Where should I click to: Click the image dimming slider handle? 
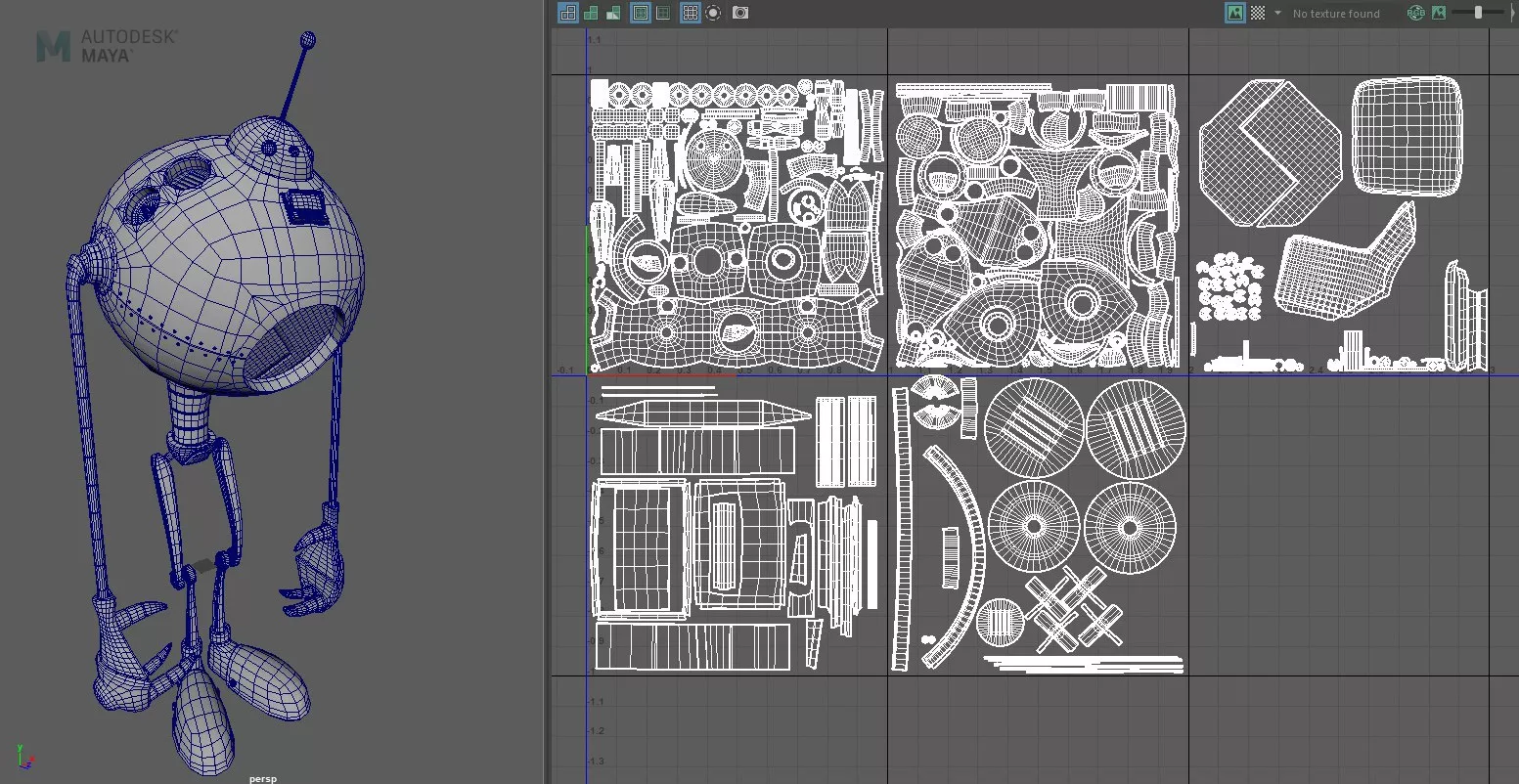click(1478, 13)
